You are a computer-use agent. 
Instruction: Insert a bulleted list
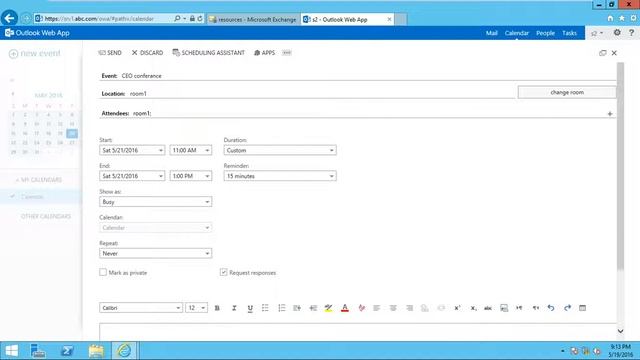[265, 308]
